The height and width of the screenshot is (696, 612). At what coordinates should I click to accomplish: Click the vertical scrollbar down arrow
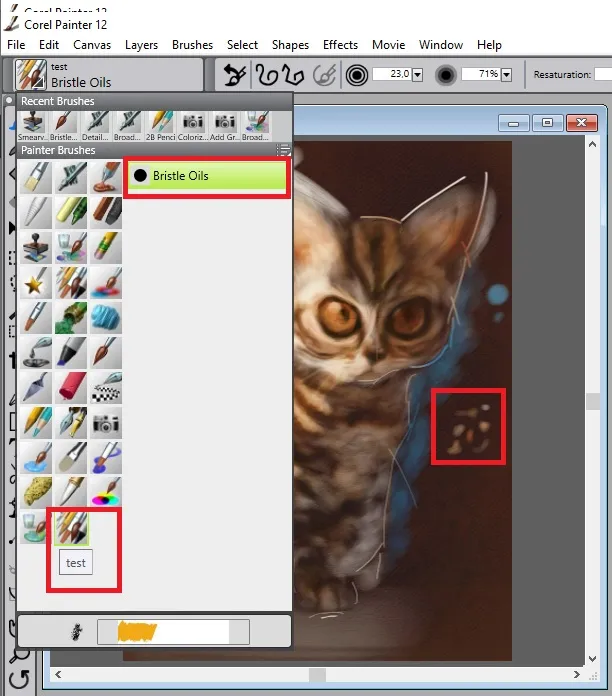[592, 658]
